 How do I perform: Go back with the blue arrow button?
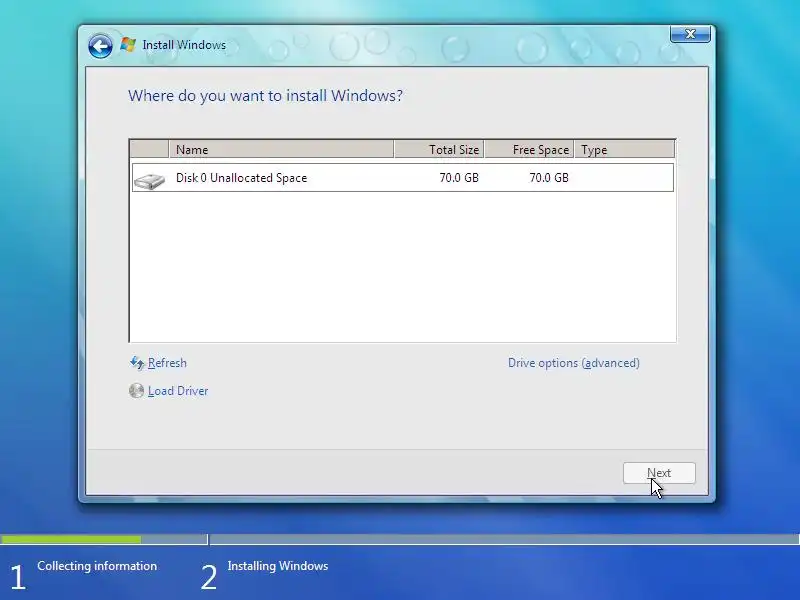(100, 47)
